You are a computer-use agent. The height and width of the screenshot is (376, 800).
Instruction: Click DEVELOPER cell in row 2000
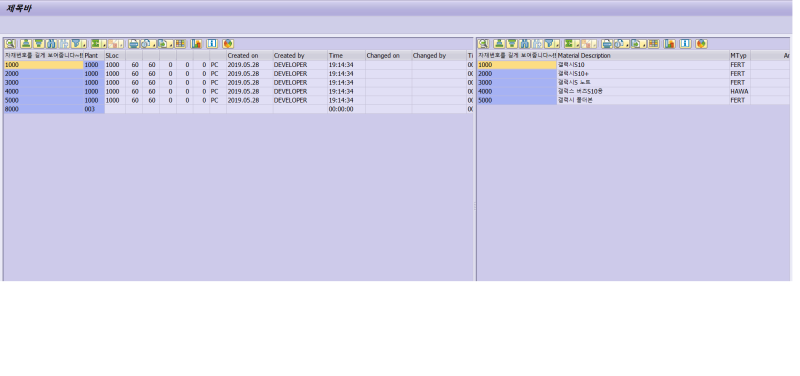[x=300, y=74]
